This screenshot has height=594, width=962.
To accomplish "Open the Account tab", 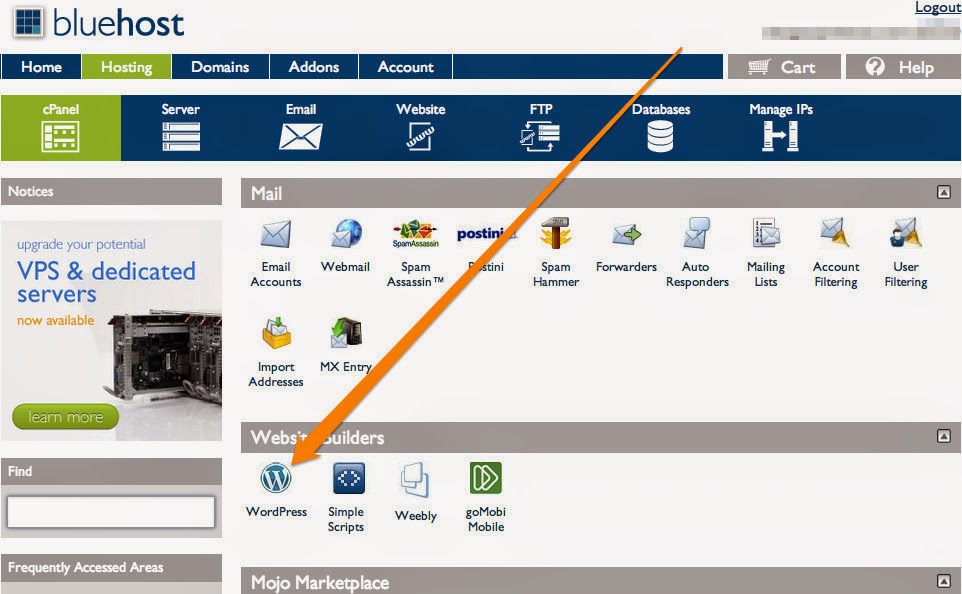I will click(x=406, y=66).
